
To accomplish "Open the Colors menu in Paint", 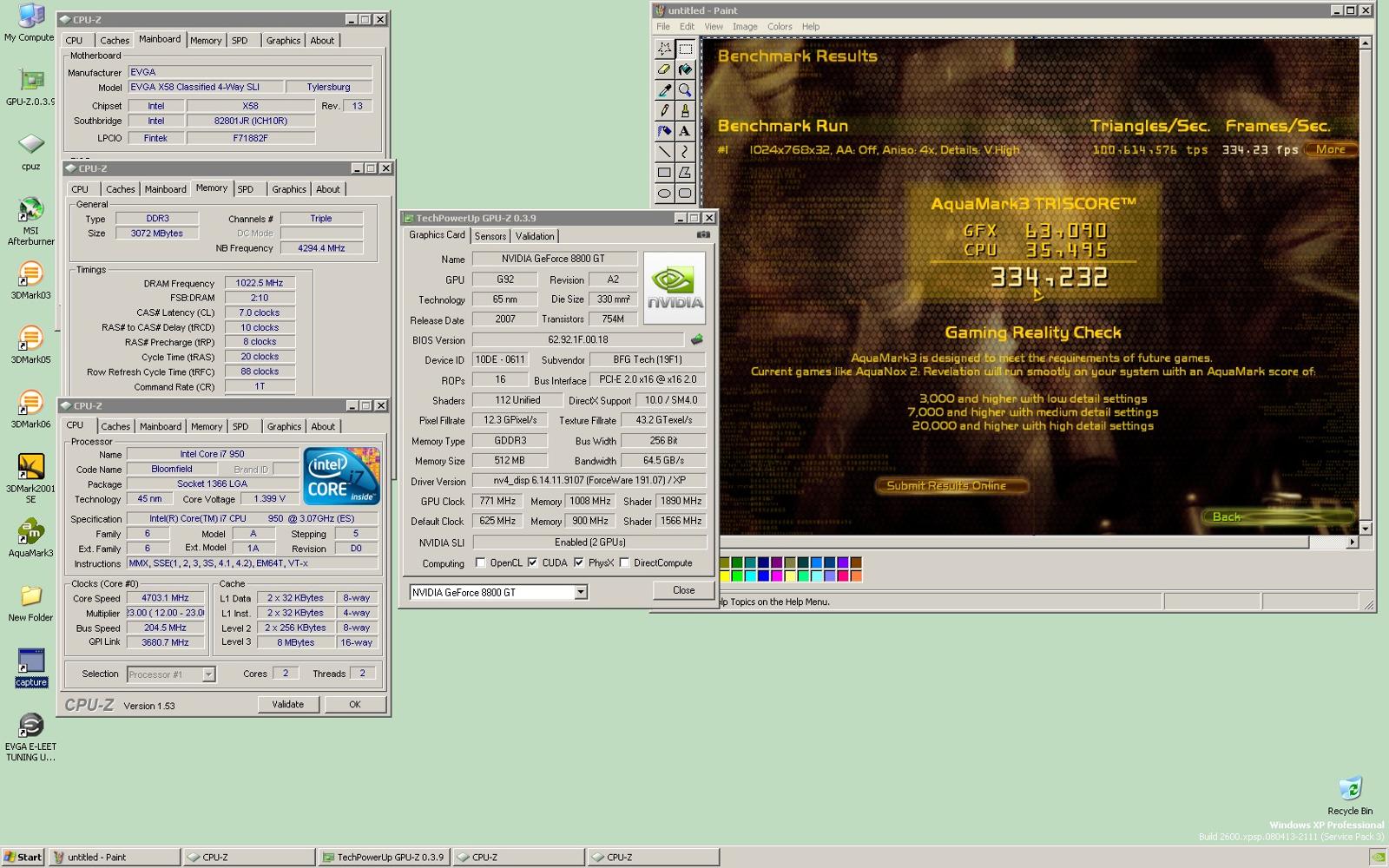I will click(x=780, y=27).
